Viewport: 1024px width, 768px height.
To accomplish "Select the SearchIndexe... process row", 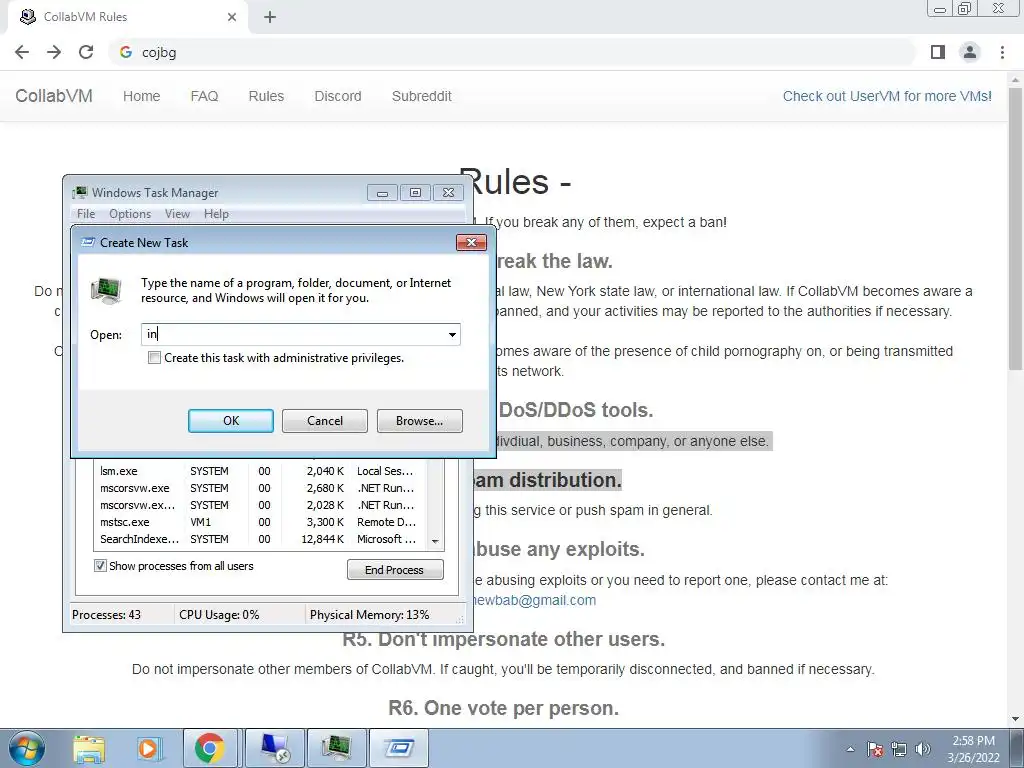I will (x=260, y=539).
